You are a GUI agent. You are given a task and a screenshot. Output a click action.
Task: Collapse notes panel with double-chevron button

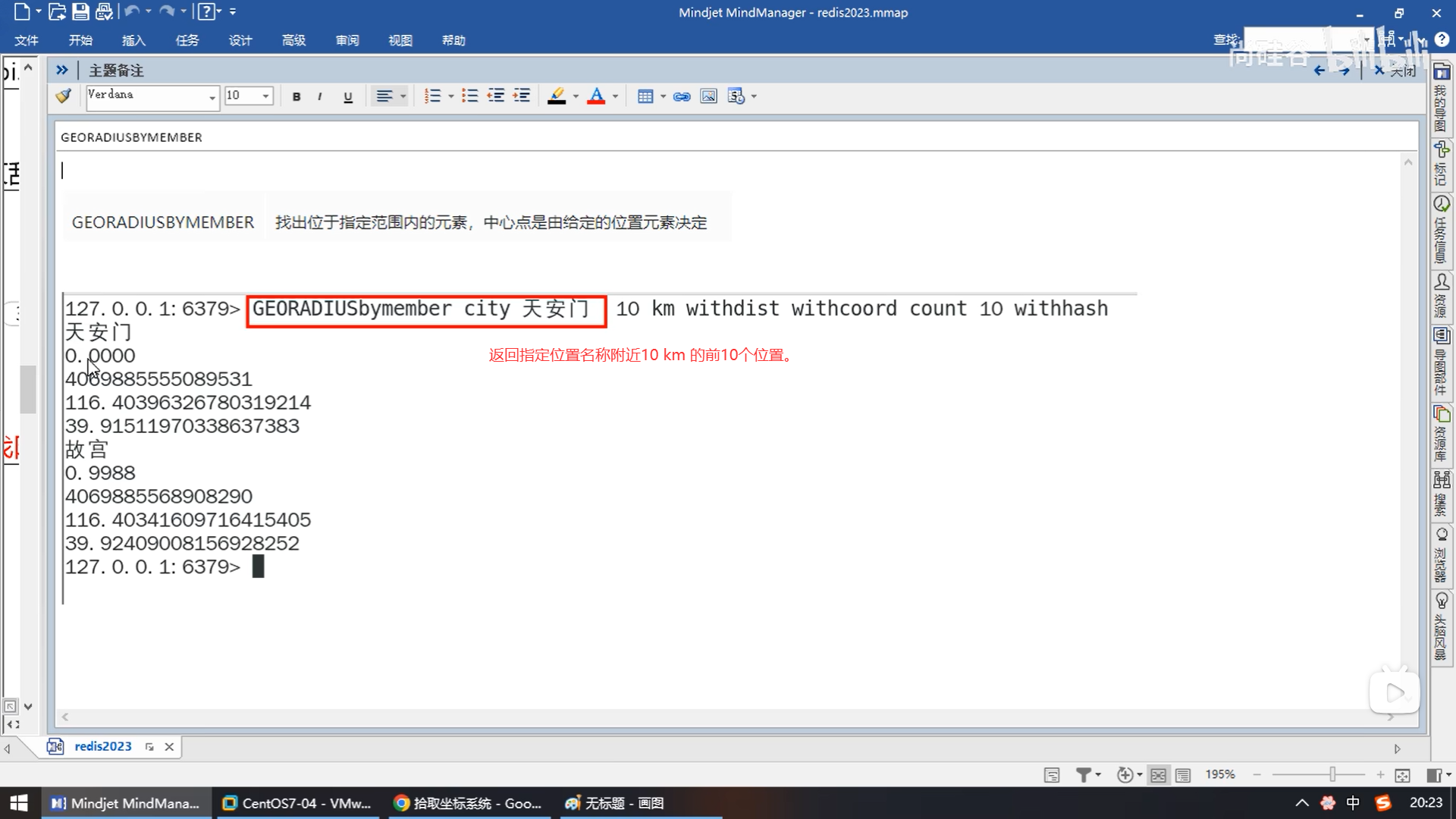(x=62, y=71)
